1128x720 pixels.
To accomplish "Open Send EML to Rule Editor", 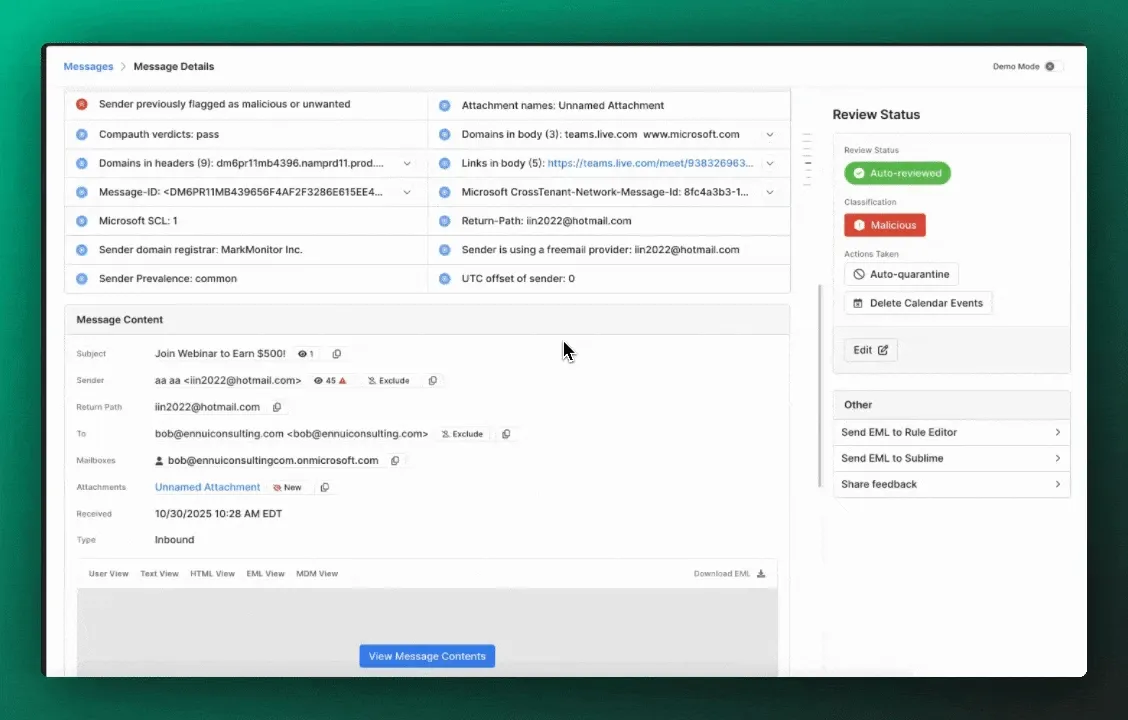I will pyautogui.click(x=950, y=432).
